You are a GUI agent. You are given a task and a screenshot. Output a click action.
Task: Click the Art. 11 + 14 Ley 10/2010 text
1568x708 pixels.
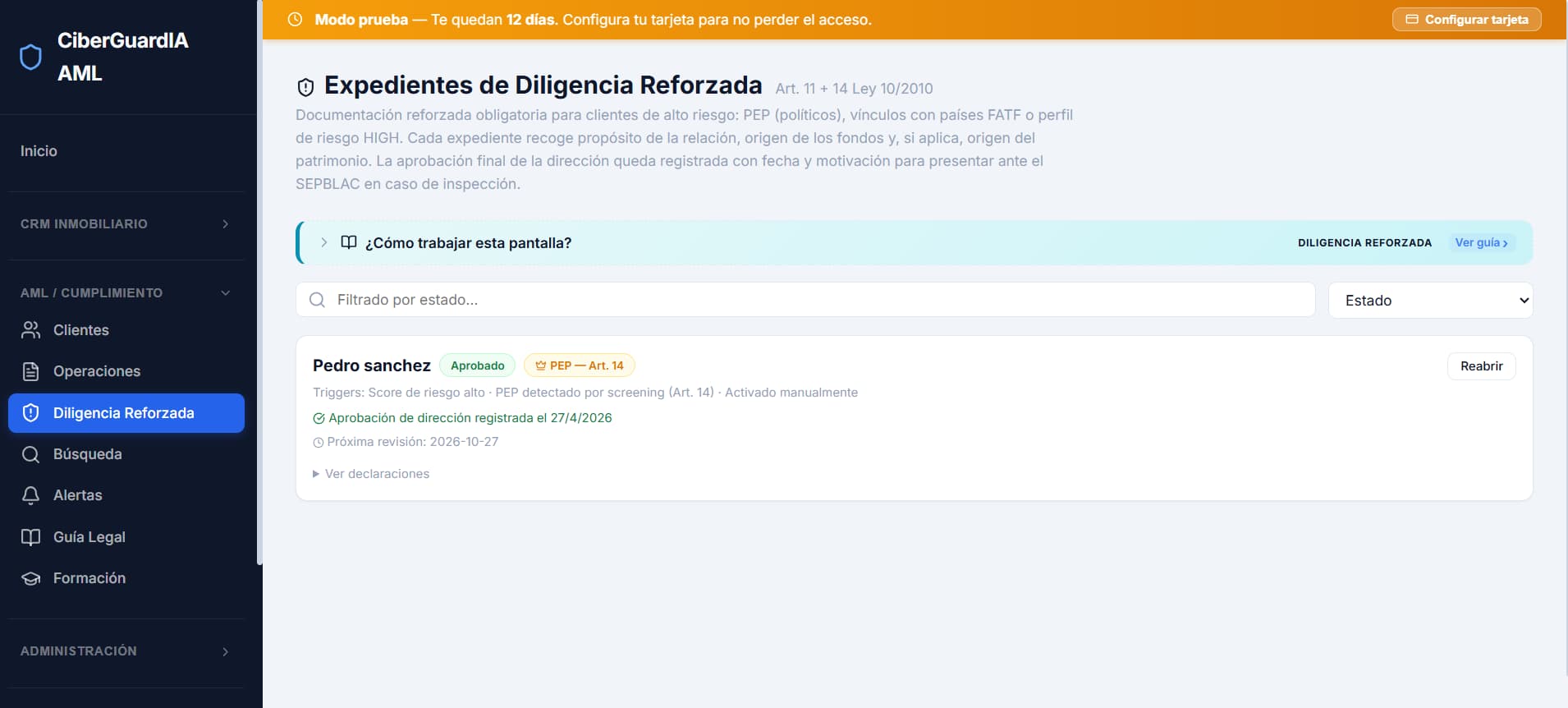pos(854,89)
